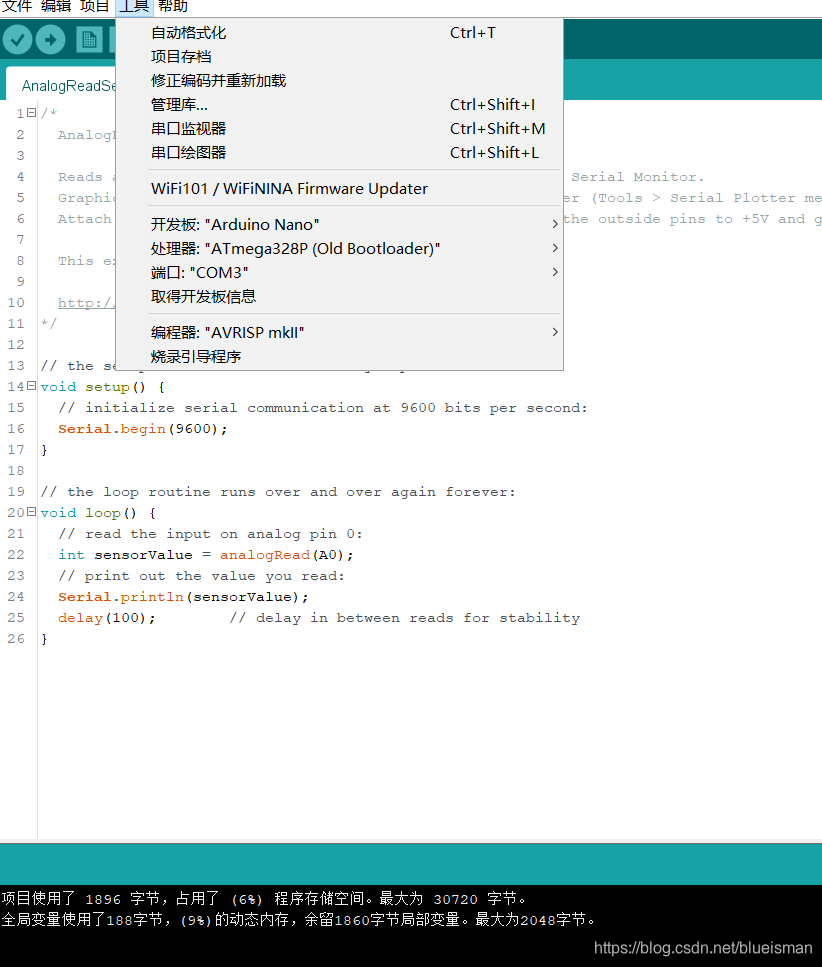Screen dimensions: 822x967
Task: Open the 文件 menu
Action: pos(17,7)
